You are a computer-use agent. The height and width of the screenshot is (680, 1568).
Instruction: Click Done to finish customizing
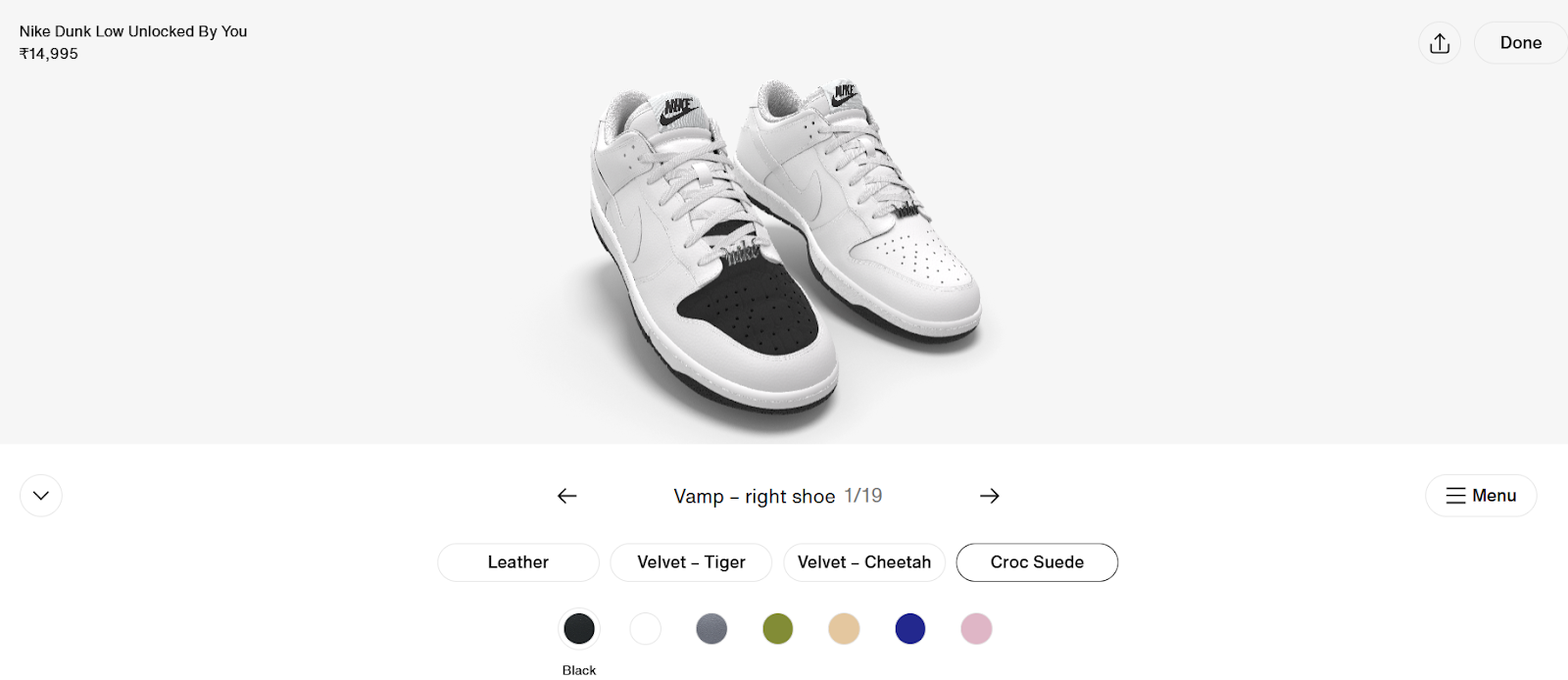tap(1521, 43)
